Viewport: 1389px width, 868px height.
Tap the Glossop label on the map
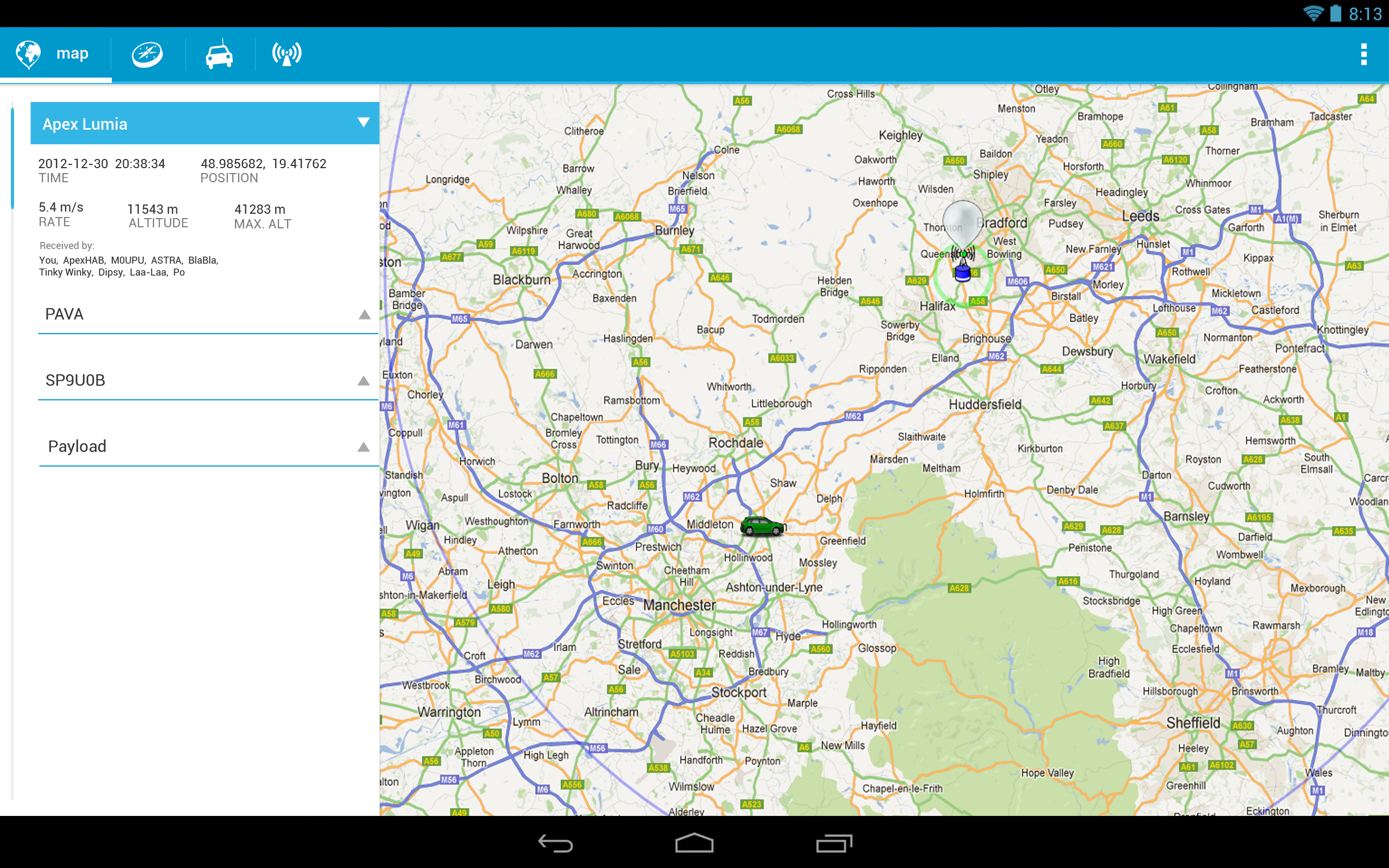[x=877, y=648]
